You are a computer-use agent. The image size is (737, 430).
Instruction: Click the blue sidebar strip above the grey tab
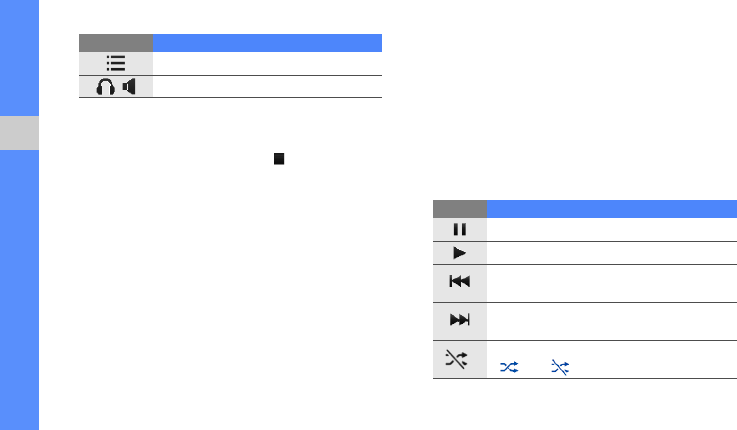[x=19, y=58]
